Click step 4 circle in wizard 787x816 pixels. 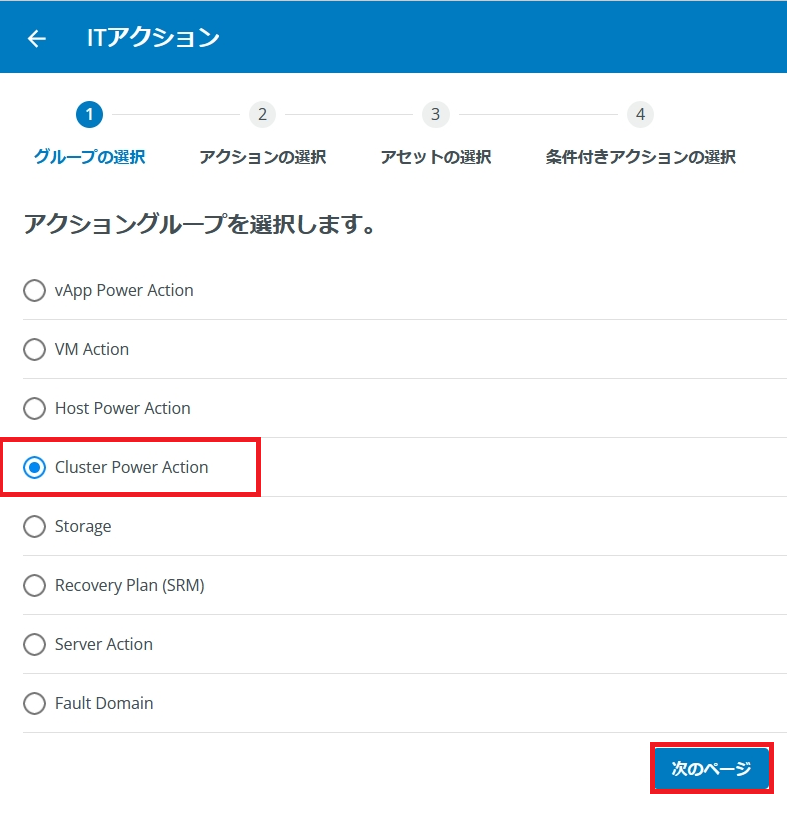pyautogui.click(x=640, y=114)
